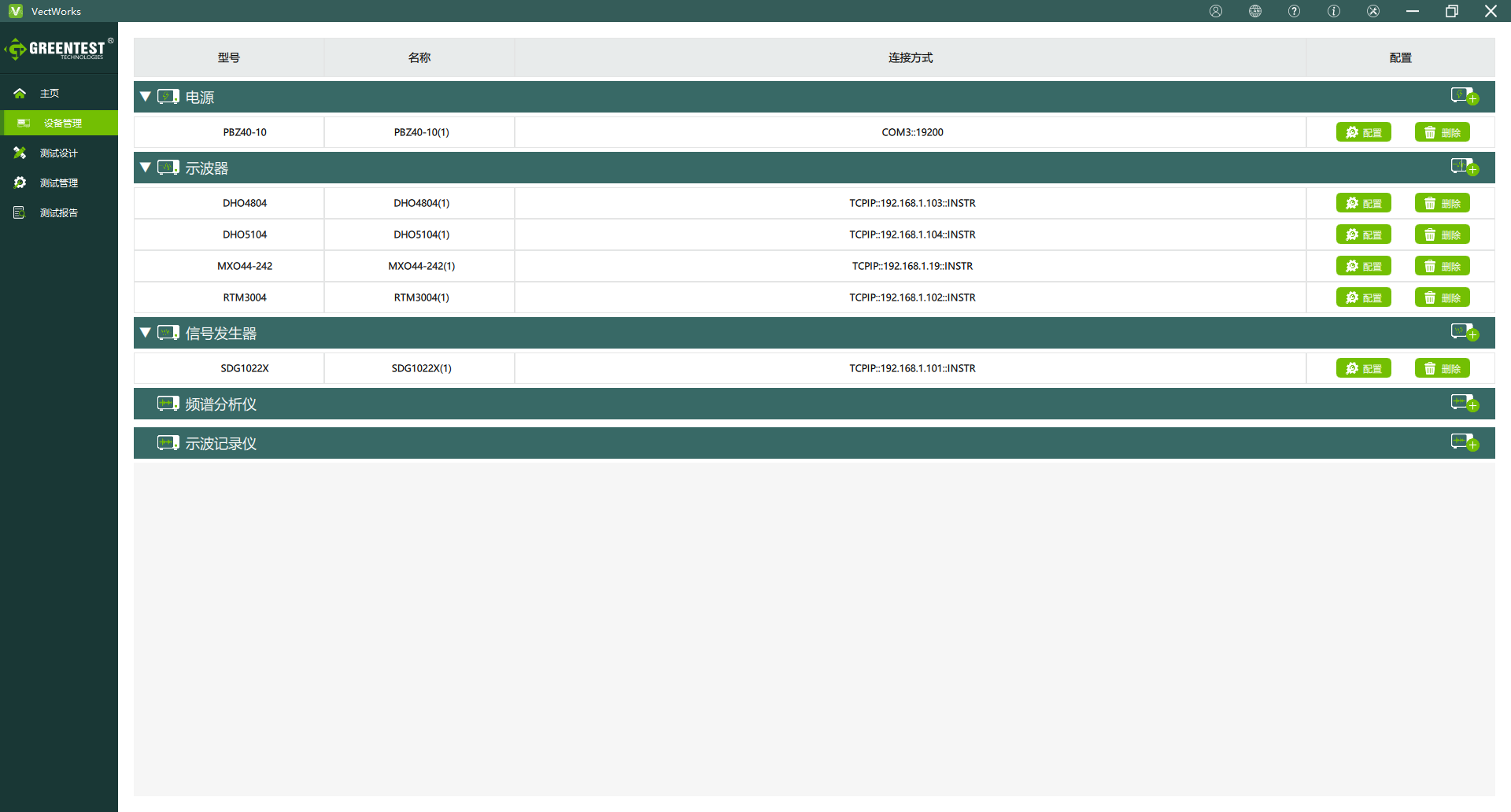Select the RTM3004 connection address cell
The height and width of the screenshot is (812, 1511).
(x=911, y=297)
